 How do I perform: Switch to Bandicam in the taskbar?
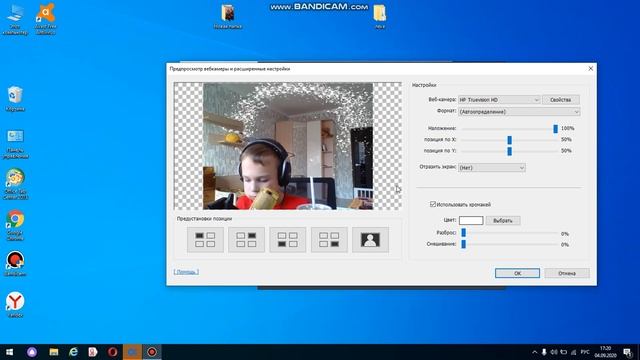tap(152, 352)
